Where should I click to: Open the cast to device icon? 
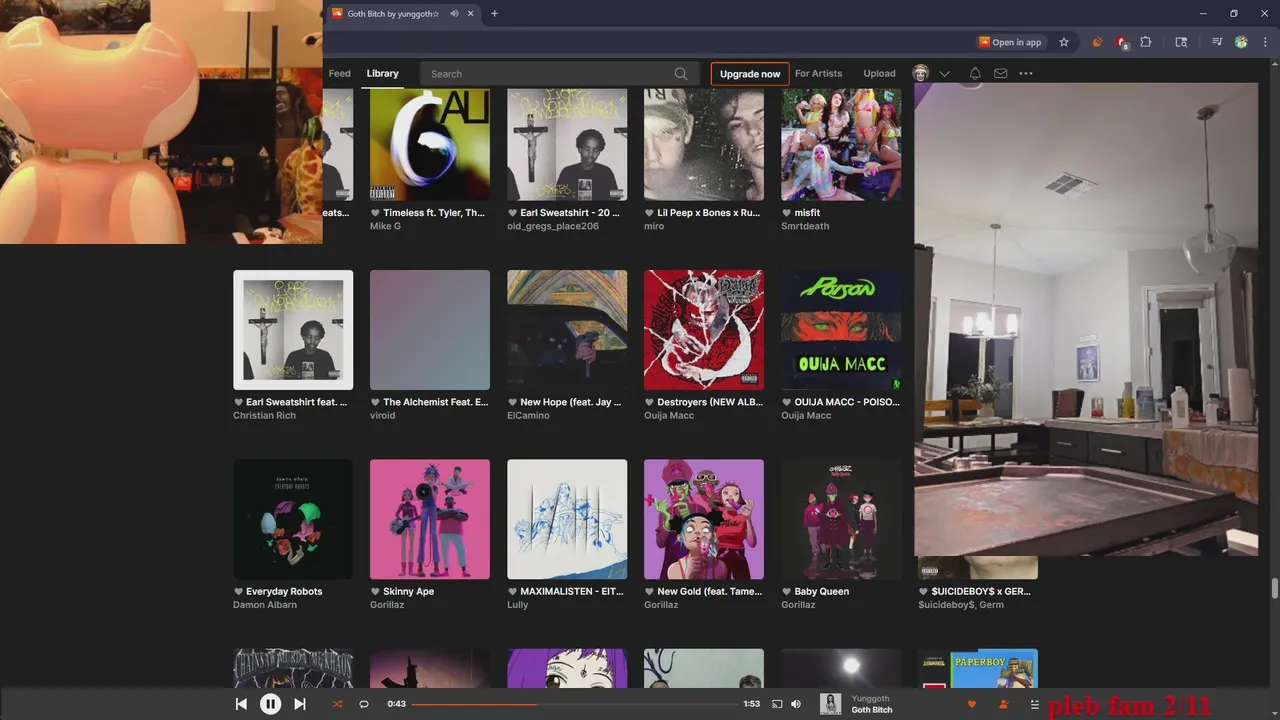(777, 704)
